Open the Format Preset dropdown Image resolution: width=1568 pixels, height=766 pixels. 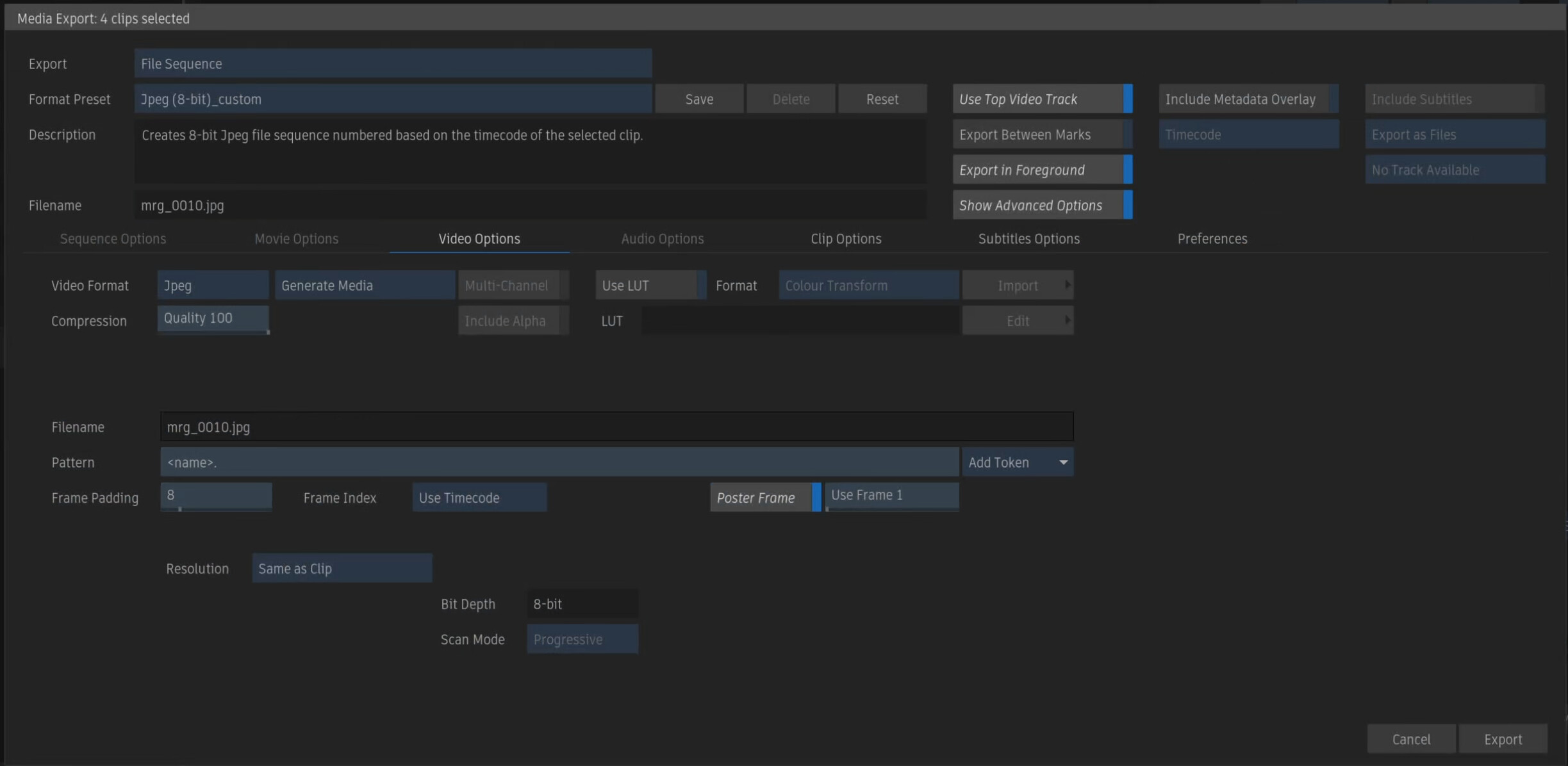393,99
